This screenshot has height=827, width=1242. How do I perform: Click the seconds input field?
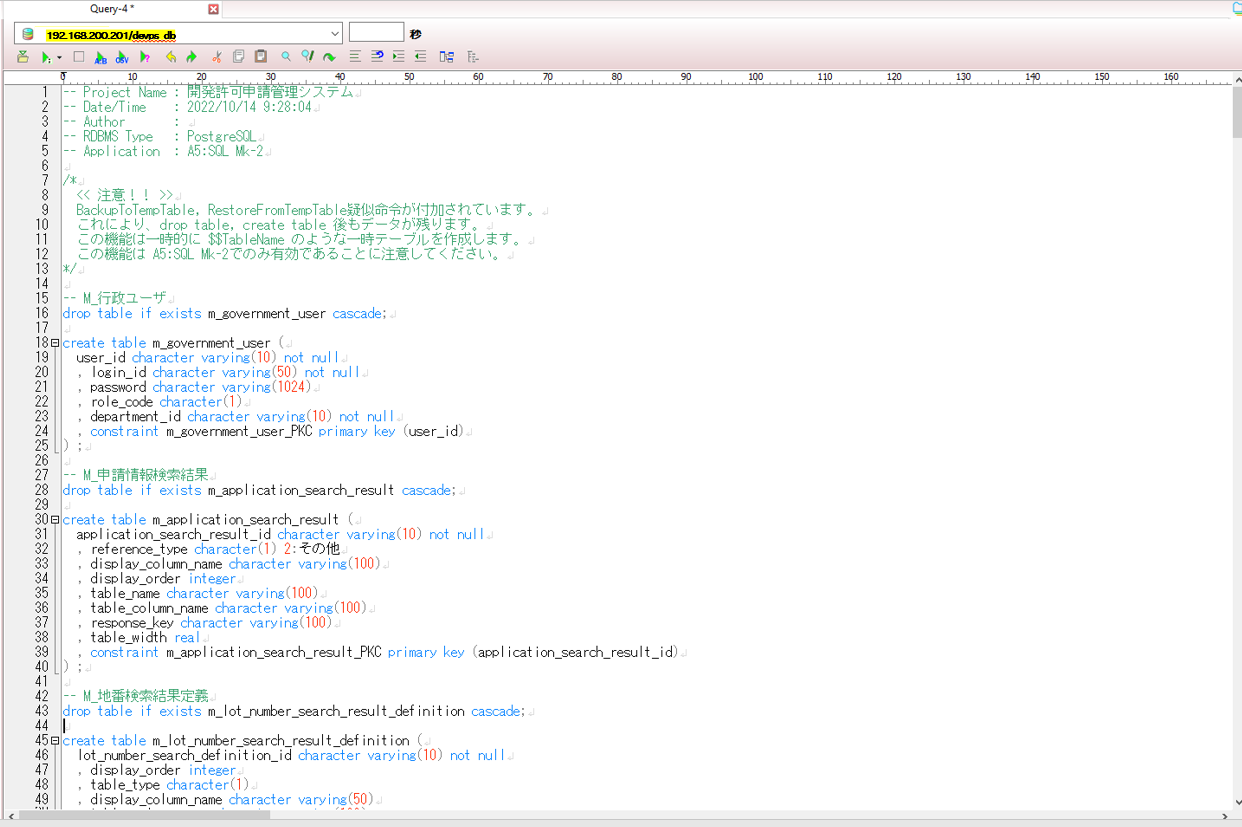[376, 33]
